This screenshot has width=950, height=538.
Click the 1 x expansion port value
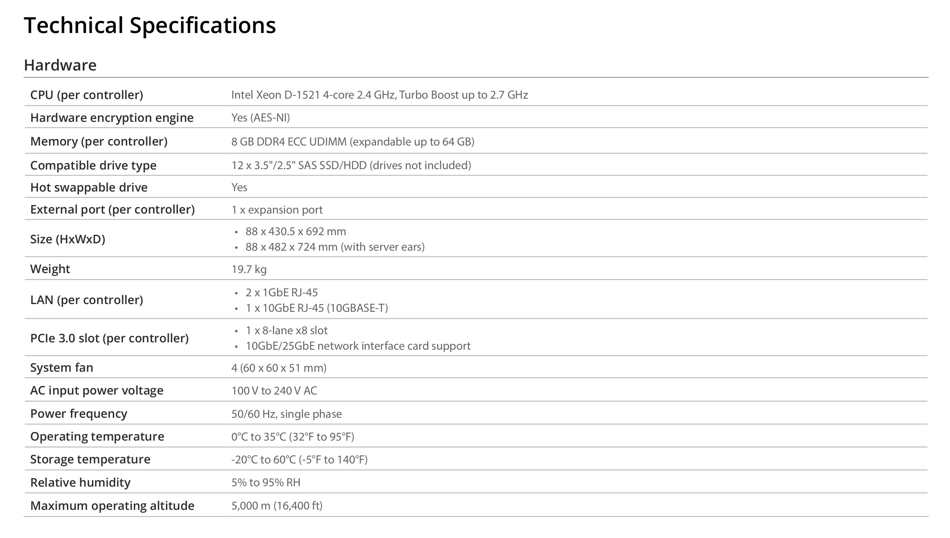coord(277,210)
